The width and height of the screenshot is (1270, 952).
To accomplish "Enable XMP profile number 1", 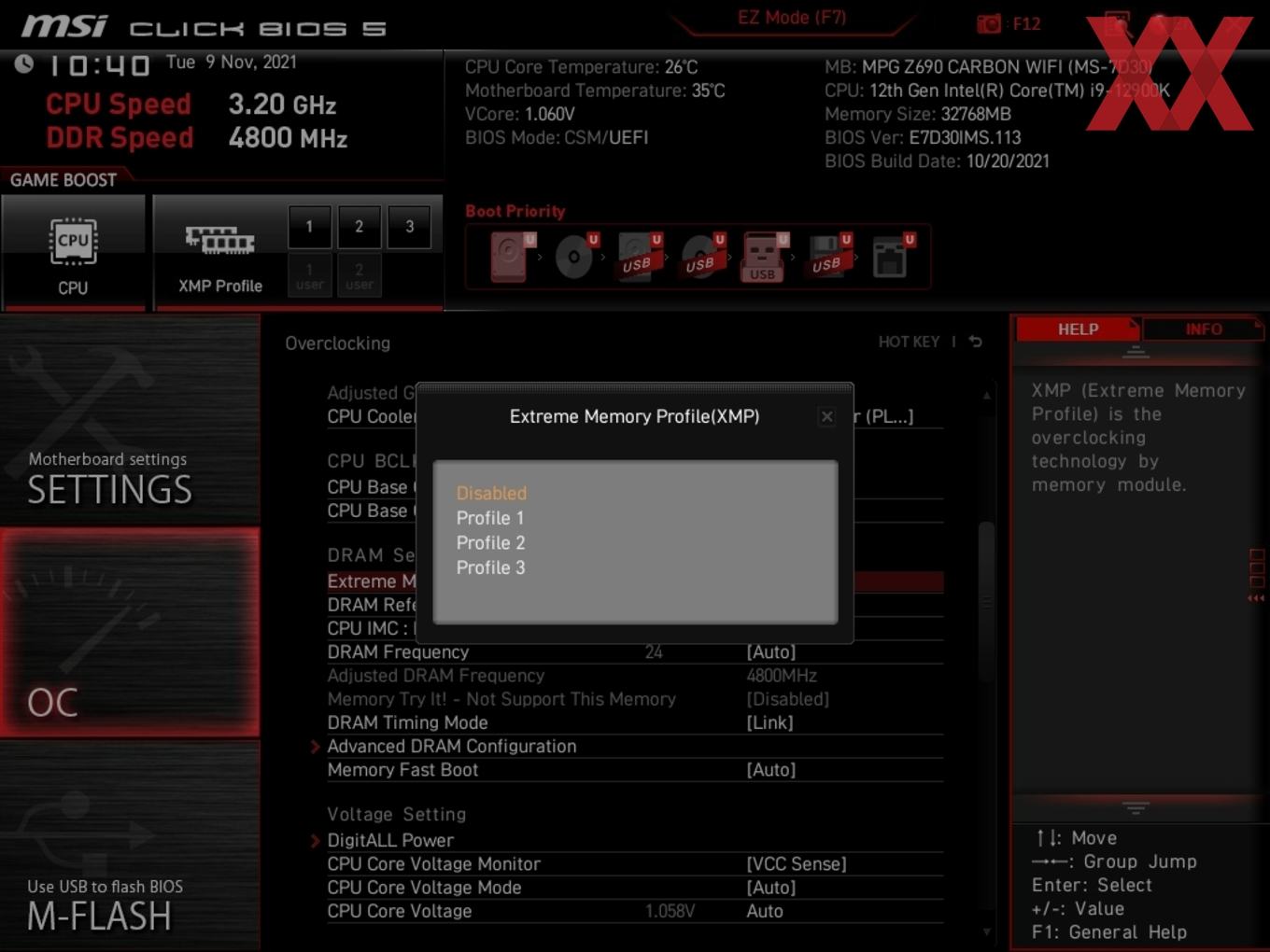I will (309, 227).
